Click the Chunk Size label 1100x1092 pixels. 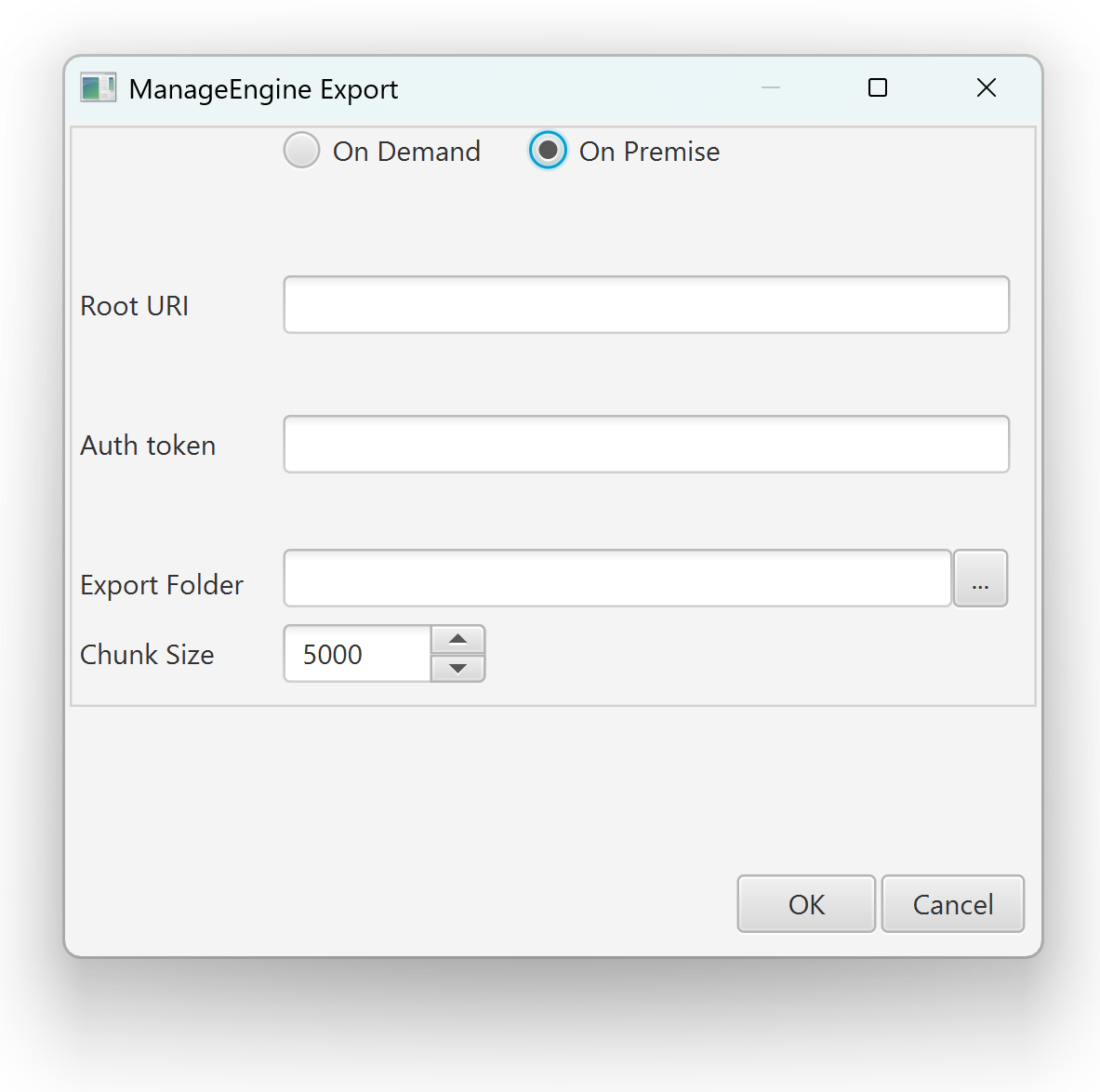click(147, 655)
